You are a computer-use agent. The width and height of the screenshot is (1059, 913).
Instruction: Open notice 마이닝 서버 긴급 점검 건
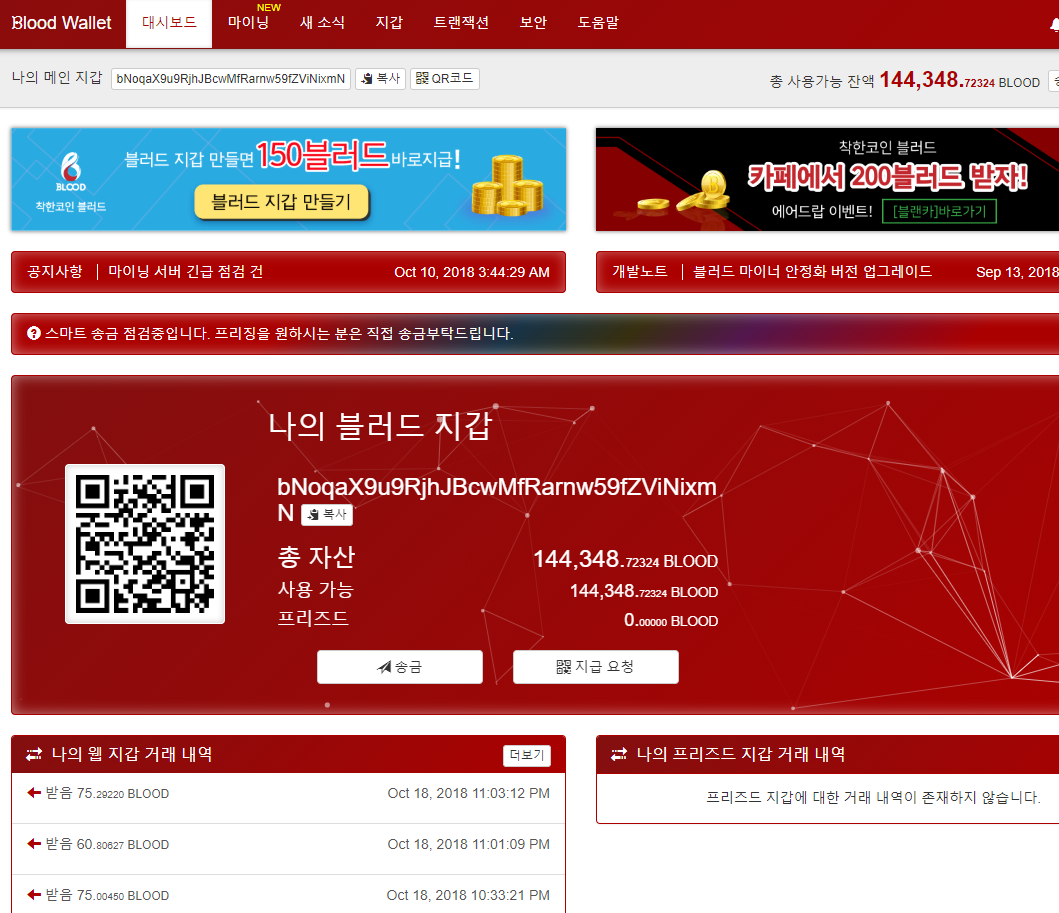(x=186, y=271)
